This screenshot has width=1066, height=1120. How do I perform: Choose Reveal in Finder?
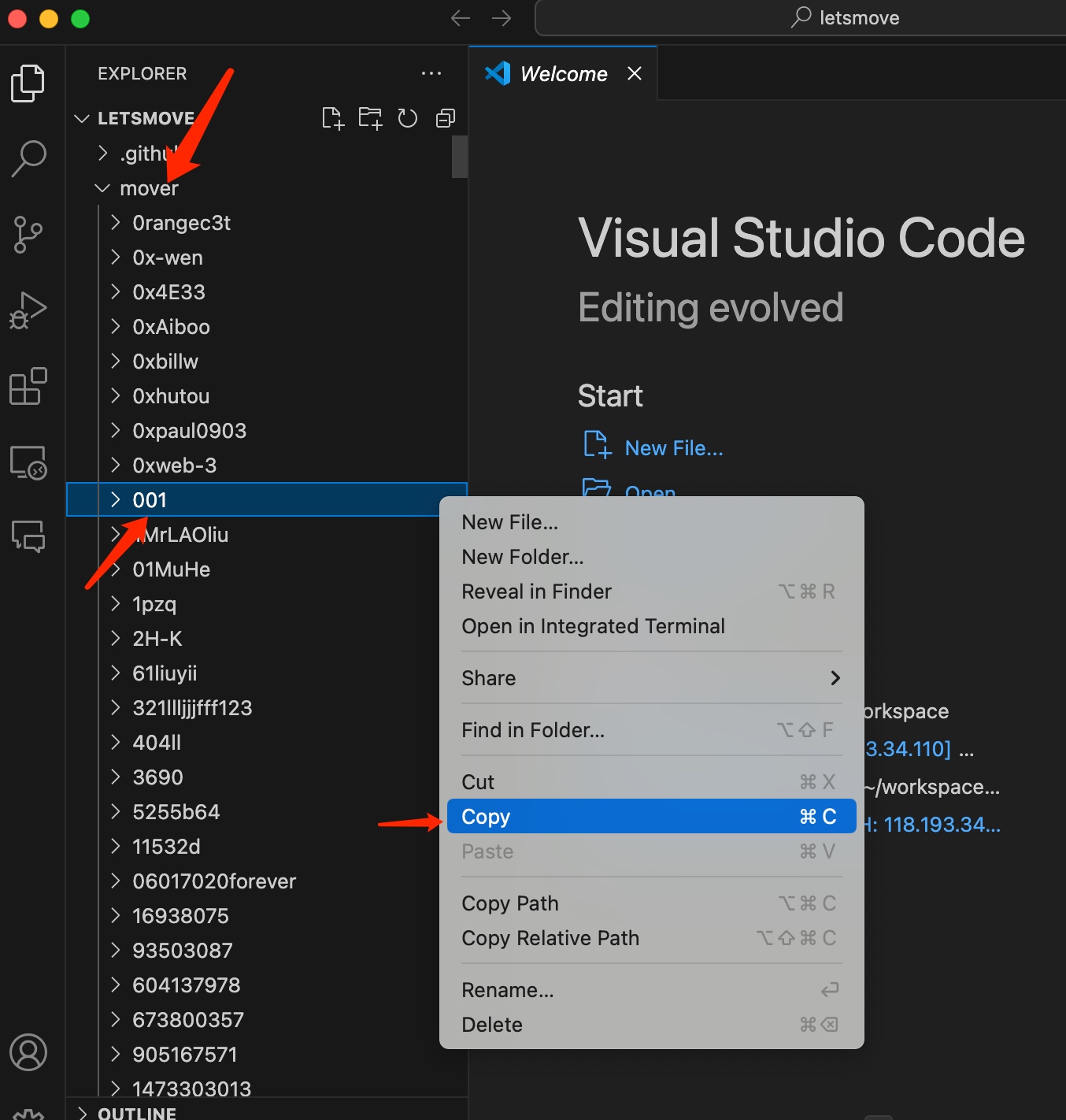point(651,592)
